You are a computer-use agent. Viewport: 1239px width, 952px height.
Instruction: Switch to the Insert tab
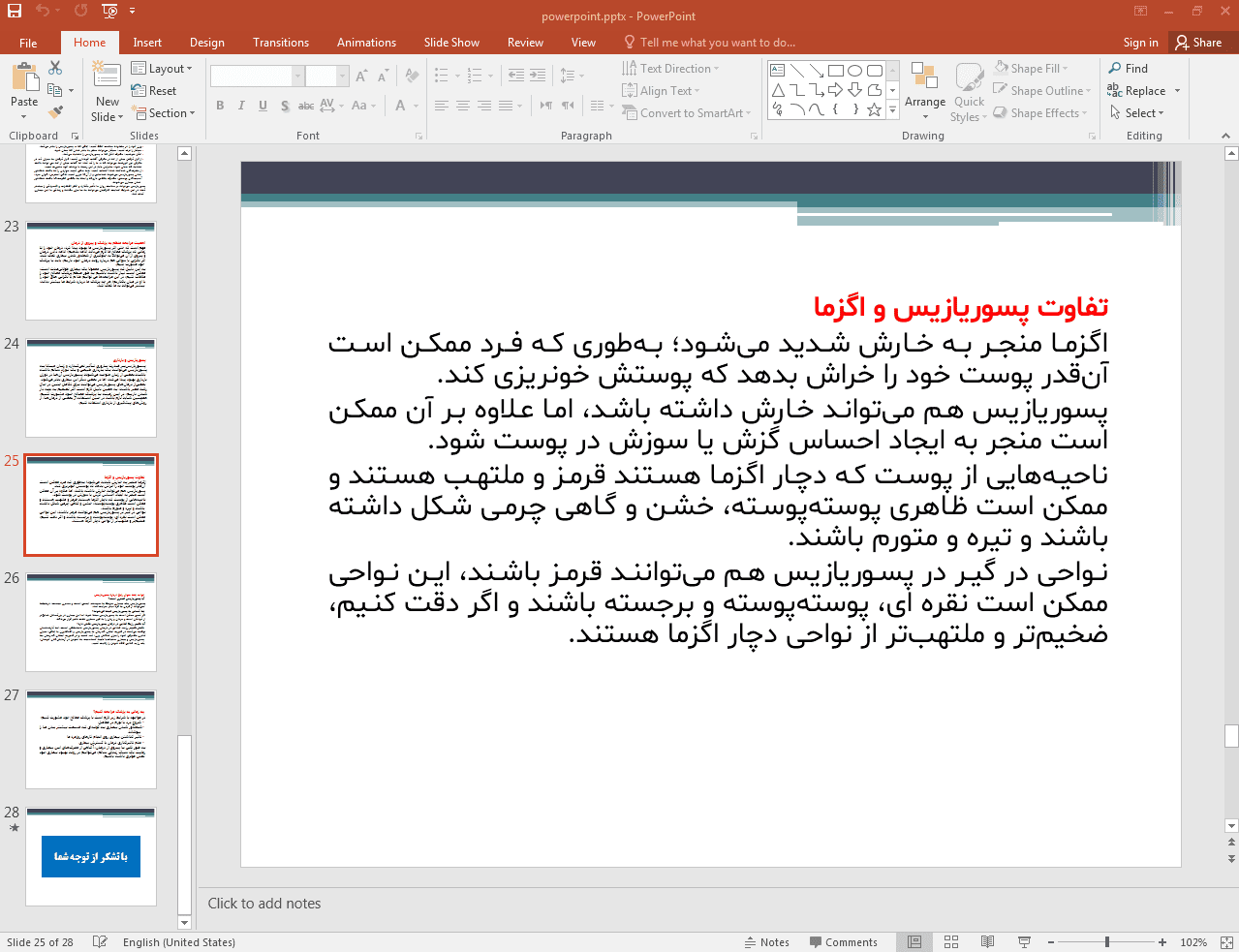pos(147,43)
